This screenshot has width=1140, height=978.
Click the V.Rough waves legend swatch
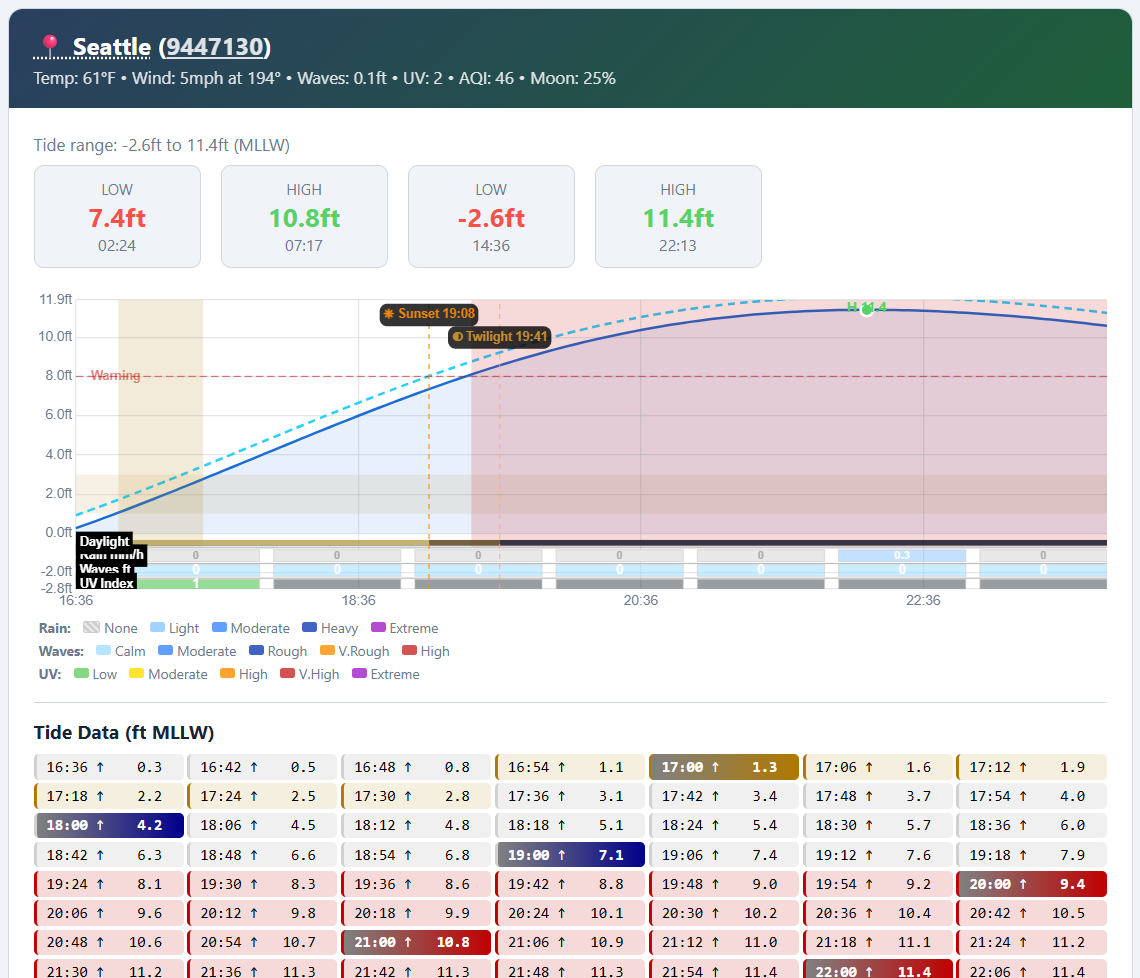[x=327, y=651]
